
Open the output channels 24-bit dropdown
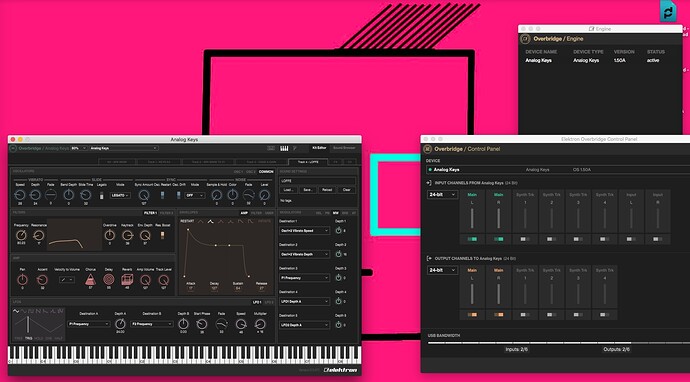(x=442, y=270)
